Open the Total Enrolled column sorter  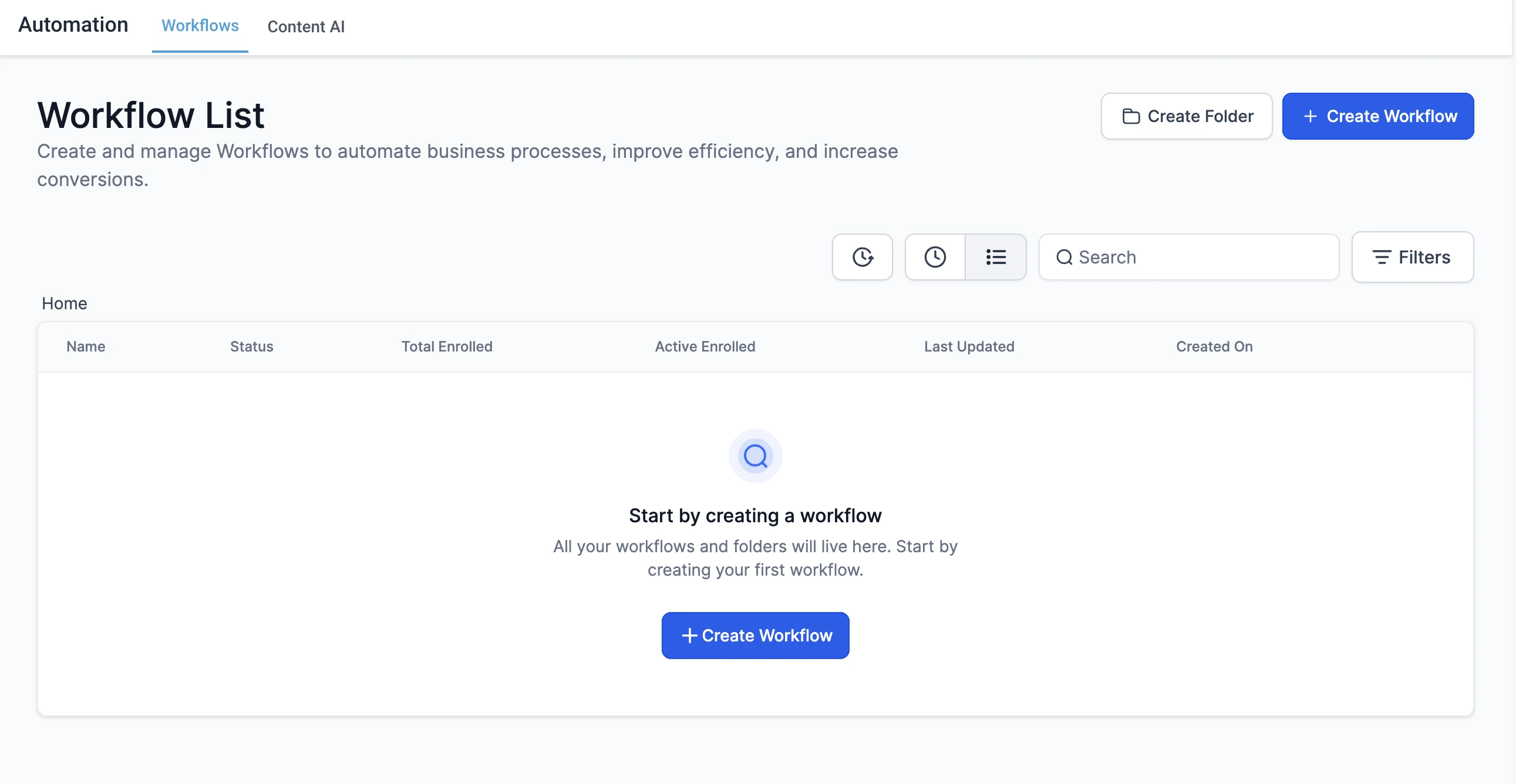(447, 346)
